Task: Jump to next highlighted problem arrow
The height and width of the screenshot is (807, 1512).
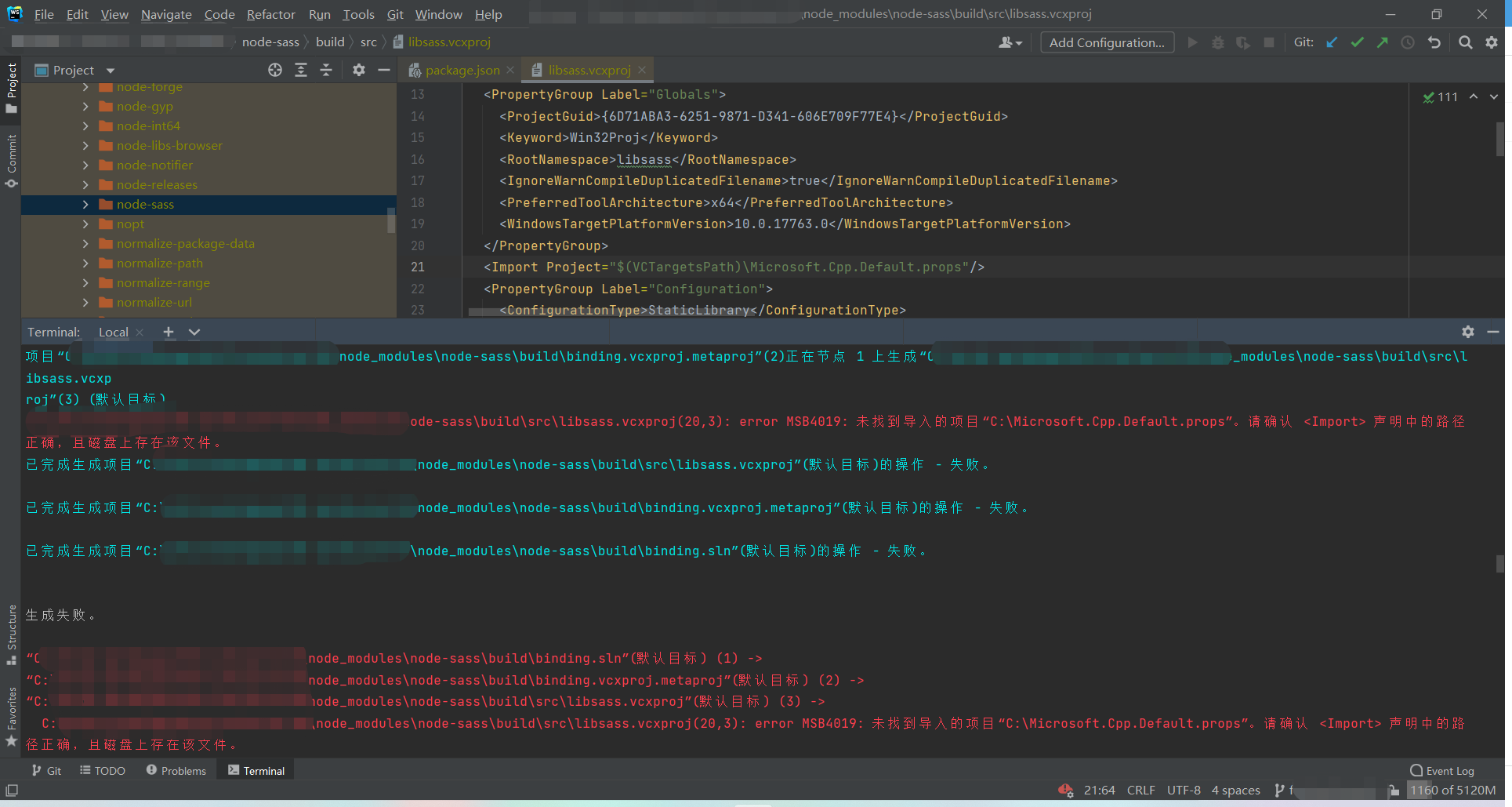Action: (1494, 96)
